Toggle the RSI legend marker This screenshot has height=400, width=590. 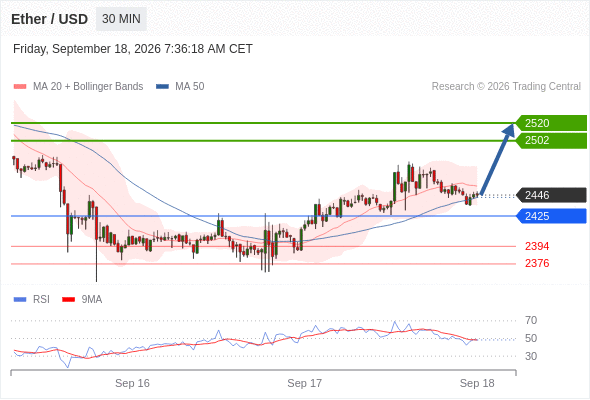(20, 300)
